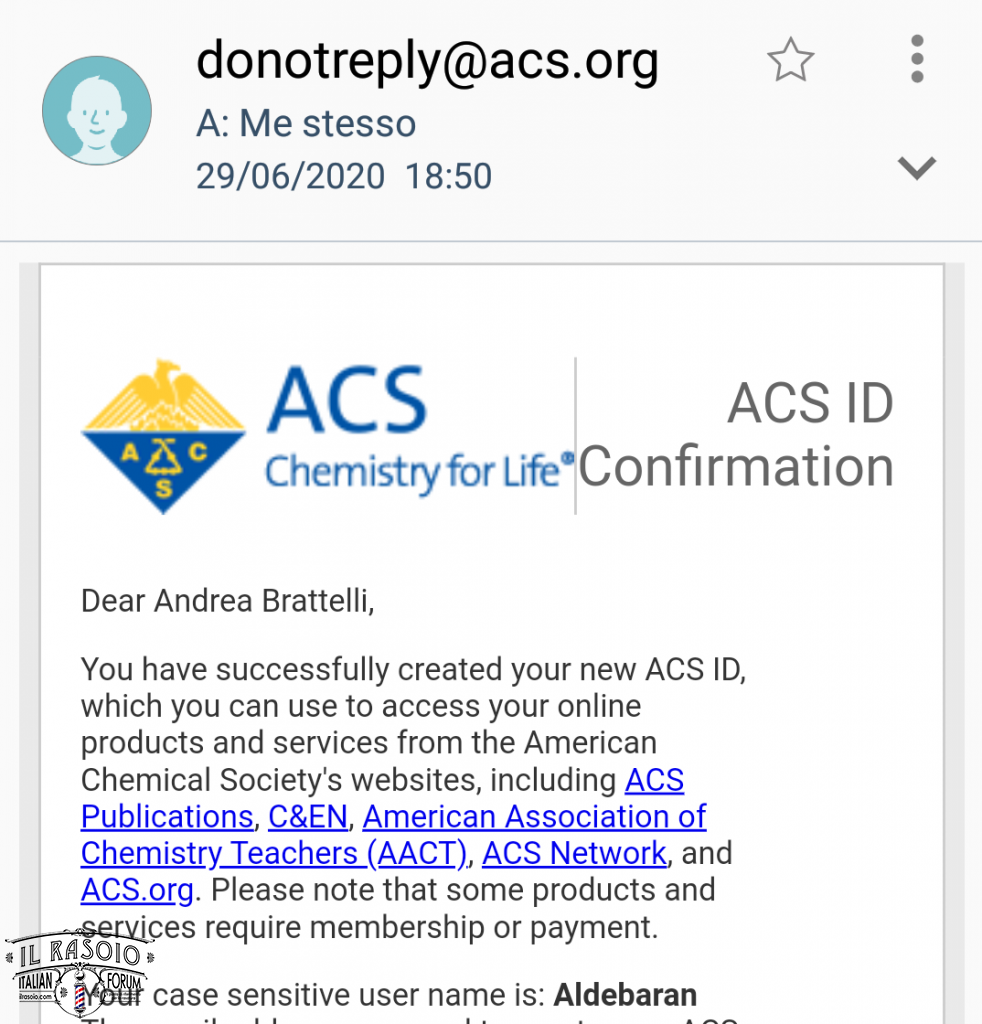The width and height of the screenshot is (982, 1024).
Task: Tap the sender address donotreply@acs.org
Action: tap(428, 61)
